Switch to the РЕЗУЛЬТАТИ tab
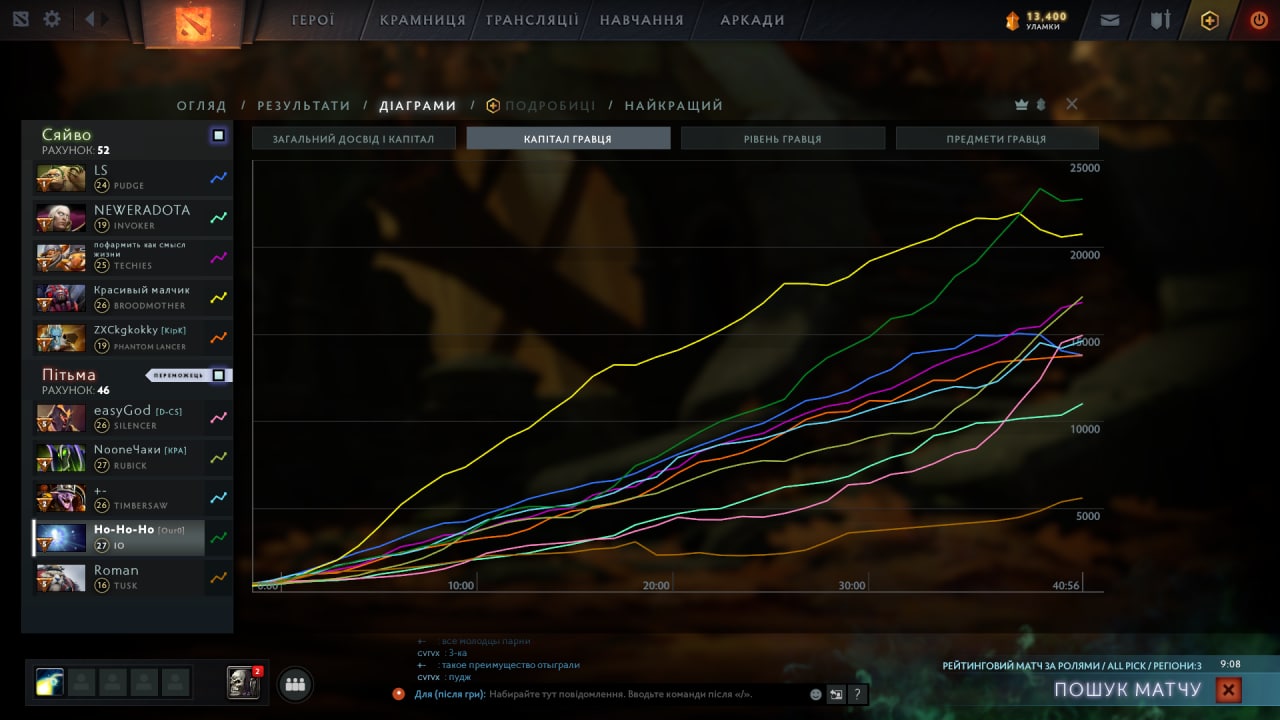This screenshot has width=1280, height=720. click(x=304, y=105)
